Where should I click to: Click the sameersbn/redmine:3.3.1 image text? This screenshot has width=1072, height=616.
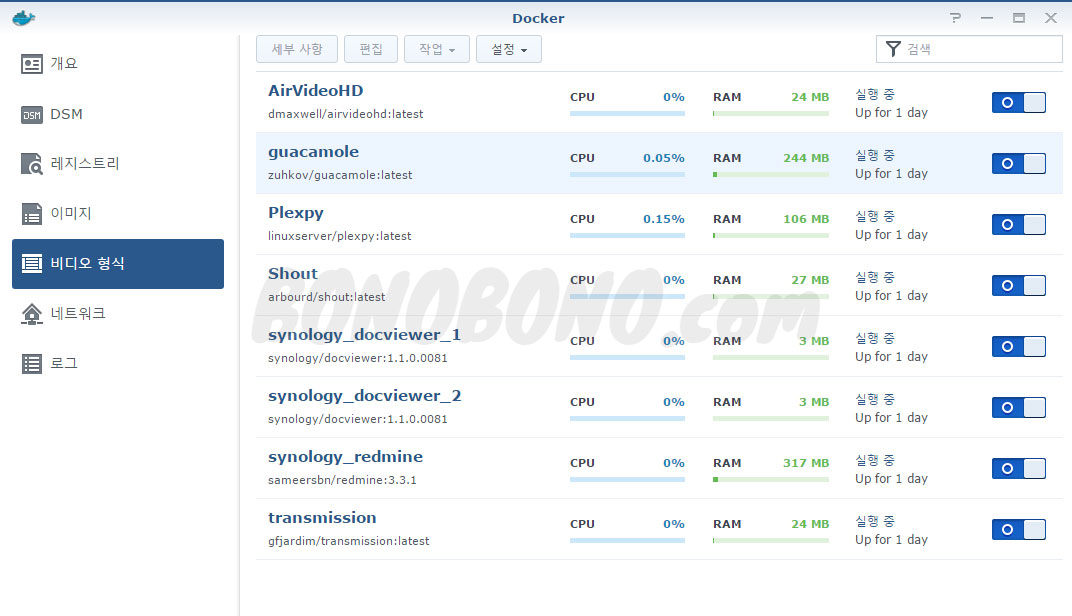[342, 480]
